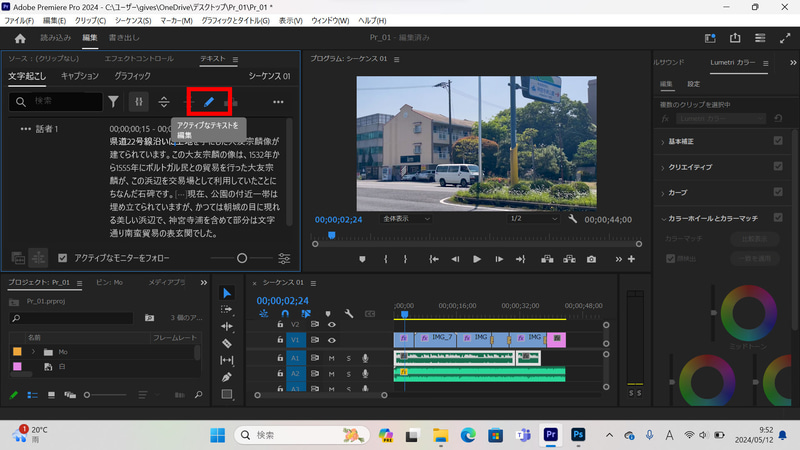Click the transcript search field

[56, 102]
